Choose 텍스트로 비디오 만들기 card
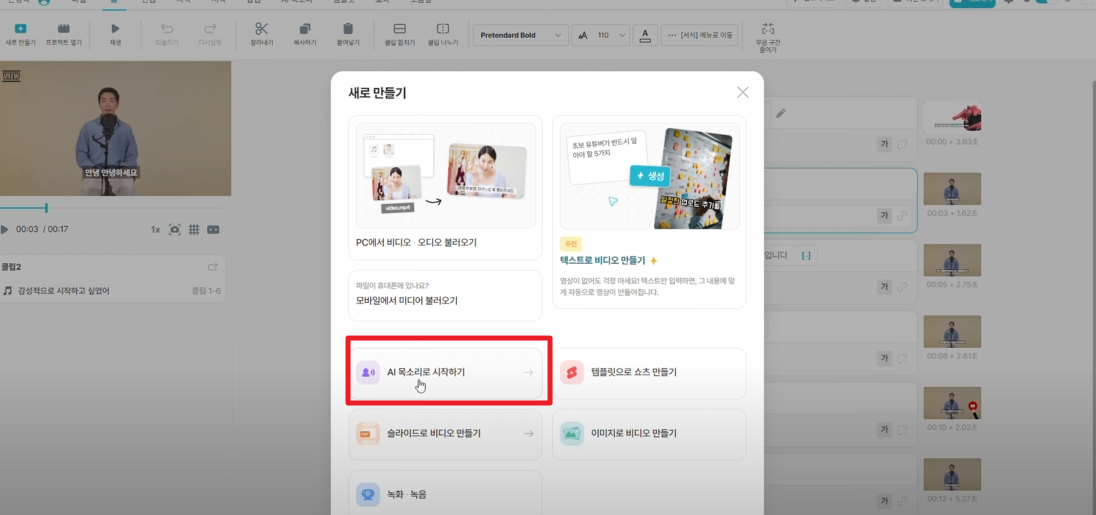1096x515 pixels. click(649, 212)
